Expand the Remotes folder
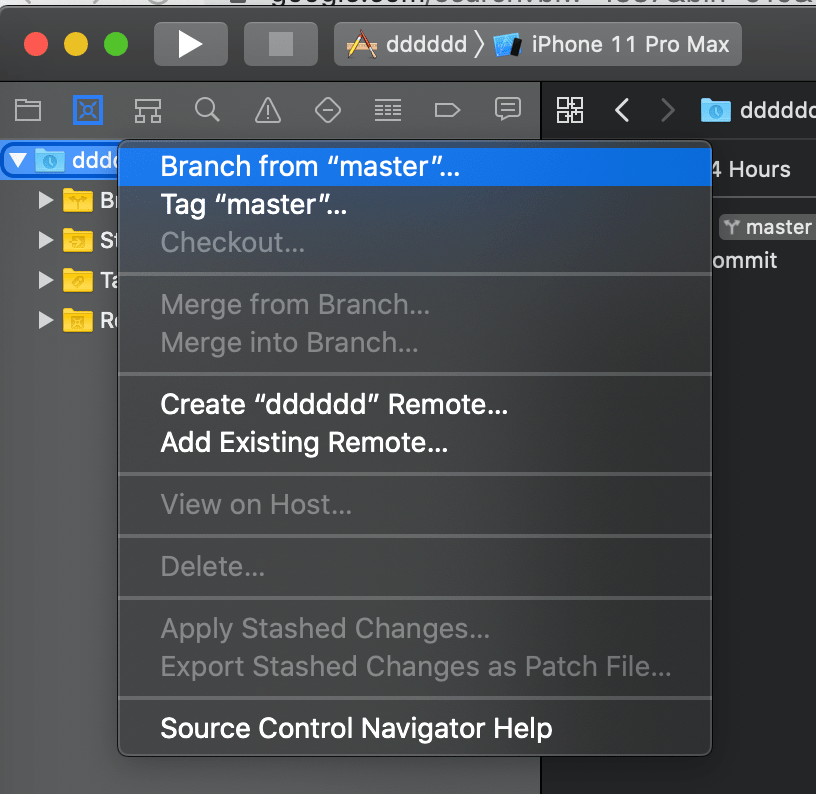The height and width of the screenshot is (794, 816). tap(45, 320)
